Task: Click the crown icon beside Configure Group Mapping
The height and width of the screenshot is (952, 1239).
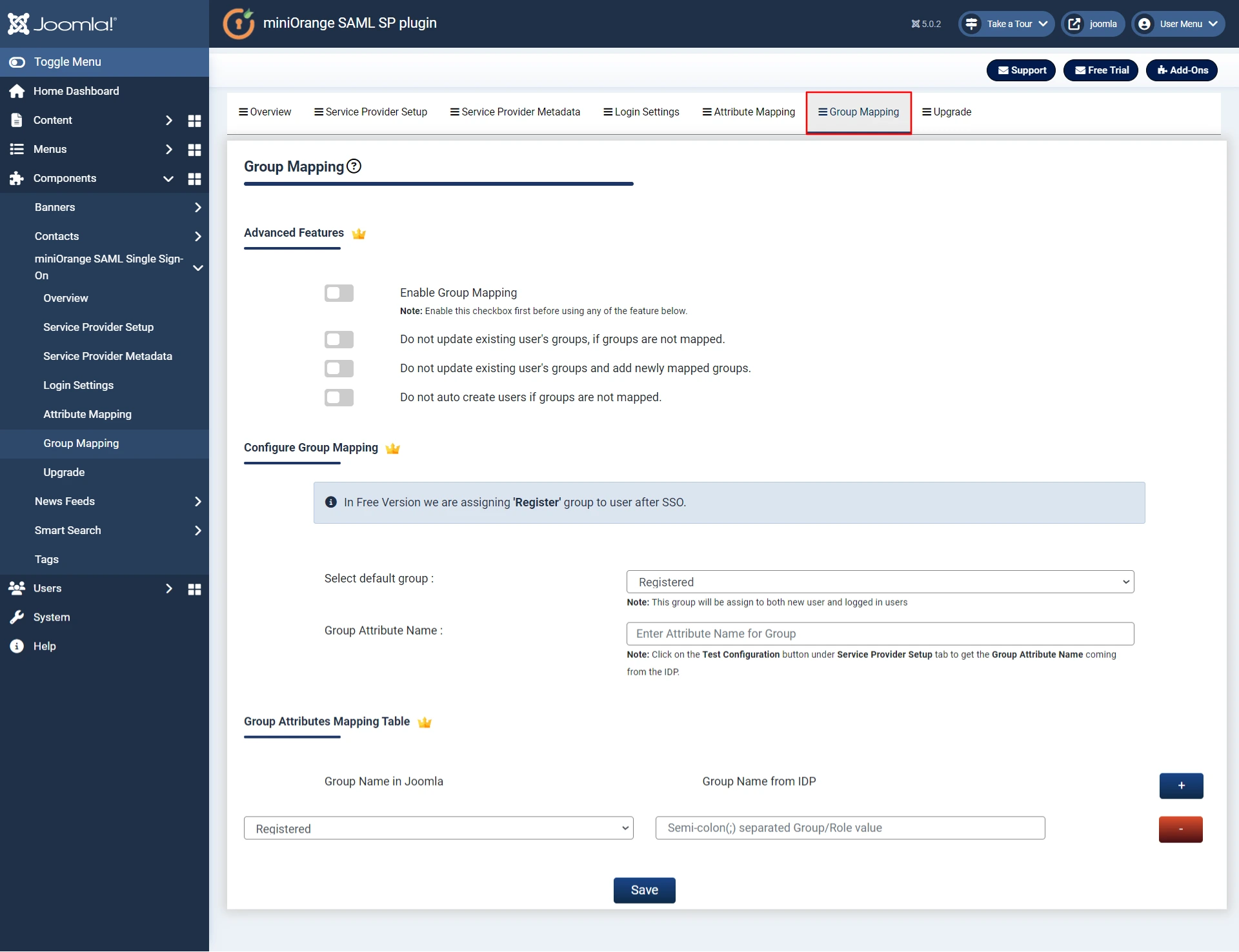Action: pos(392,448)
